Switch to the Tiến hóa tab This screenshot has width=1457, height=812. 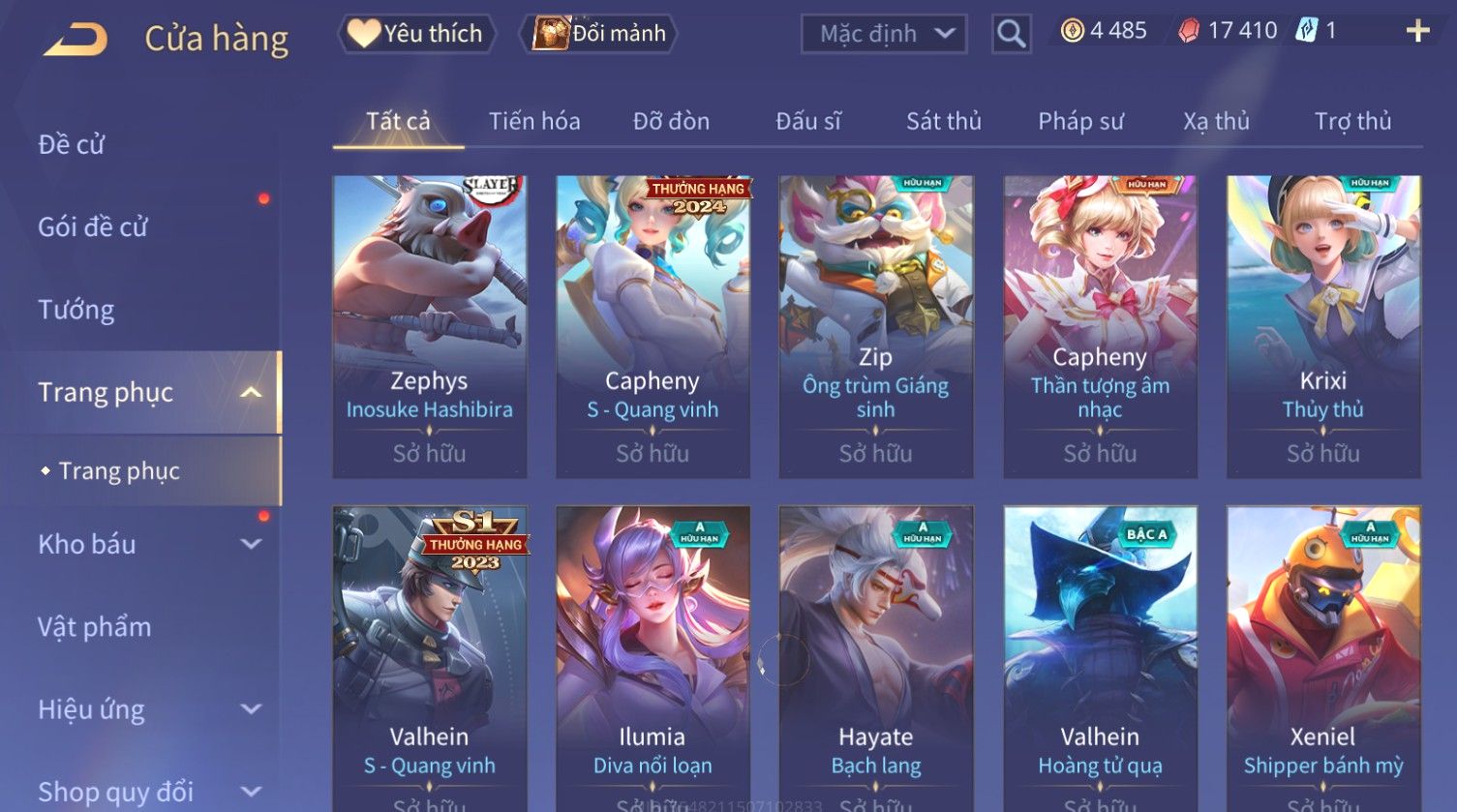pos(534,121)
